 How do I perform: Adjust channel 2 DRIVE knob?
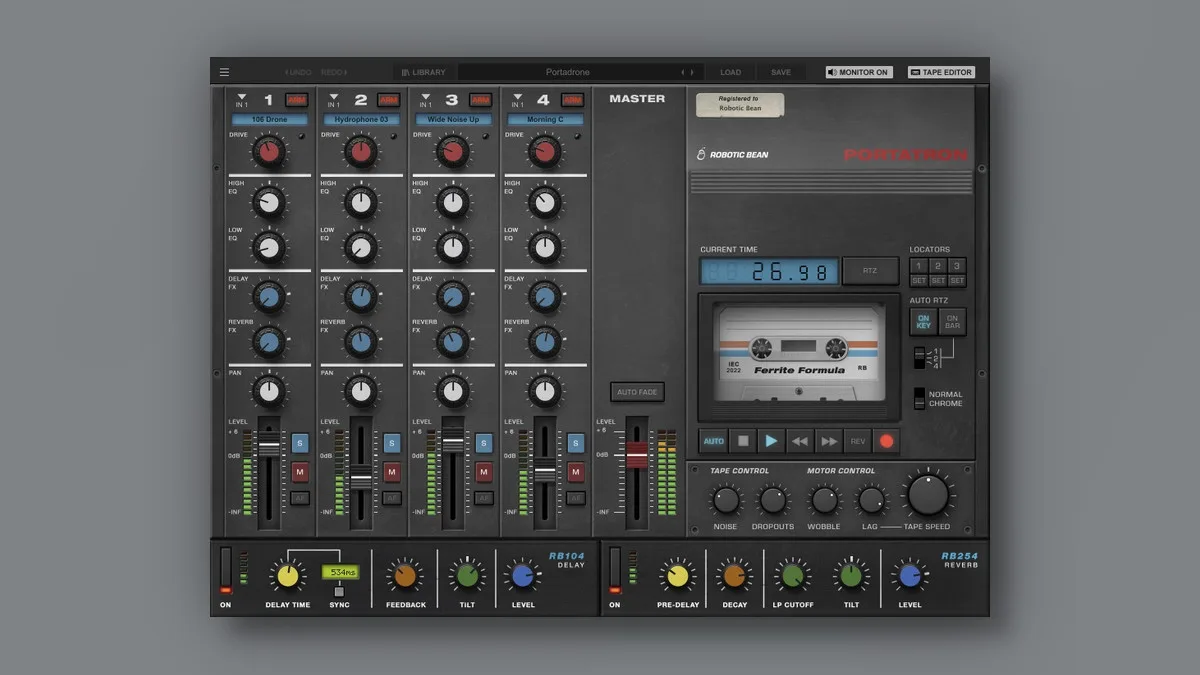361,152
